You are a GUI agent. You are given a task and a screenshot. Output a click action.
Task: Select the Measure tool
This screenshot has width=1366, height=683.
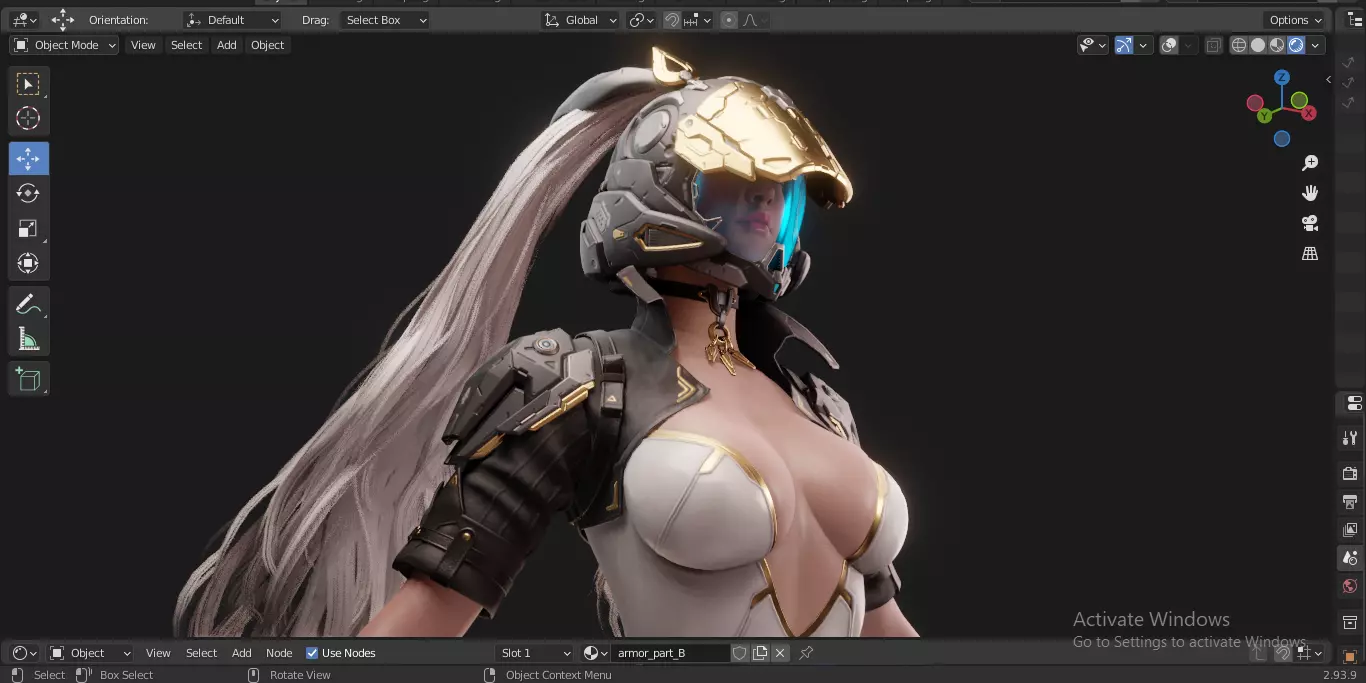coord(28,339)
